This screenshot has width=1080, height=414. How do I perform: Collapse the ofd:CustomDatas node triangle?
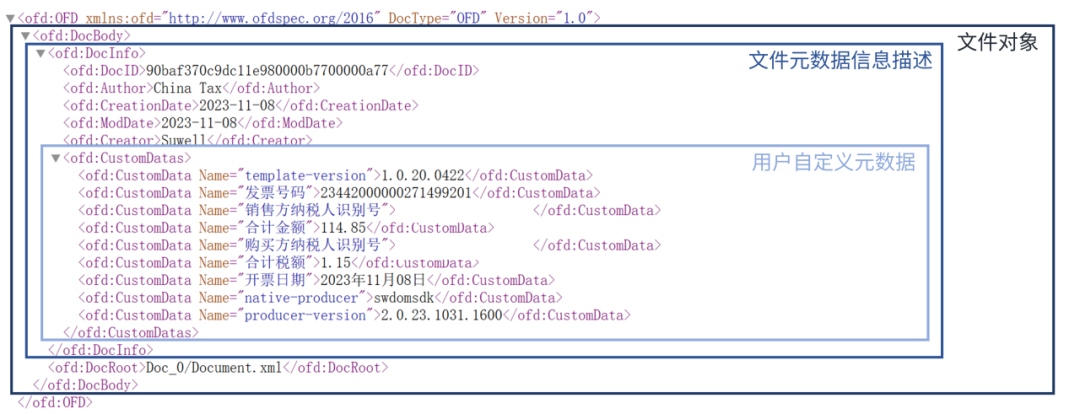coord(56,158)
